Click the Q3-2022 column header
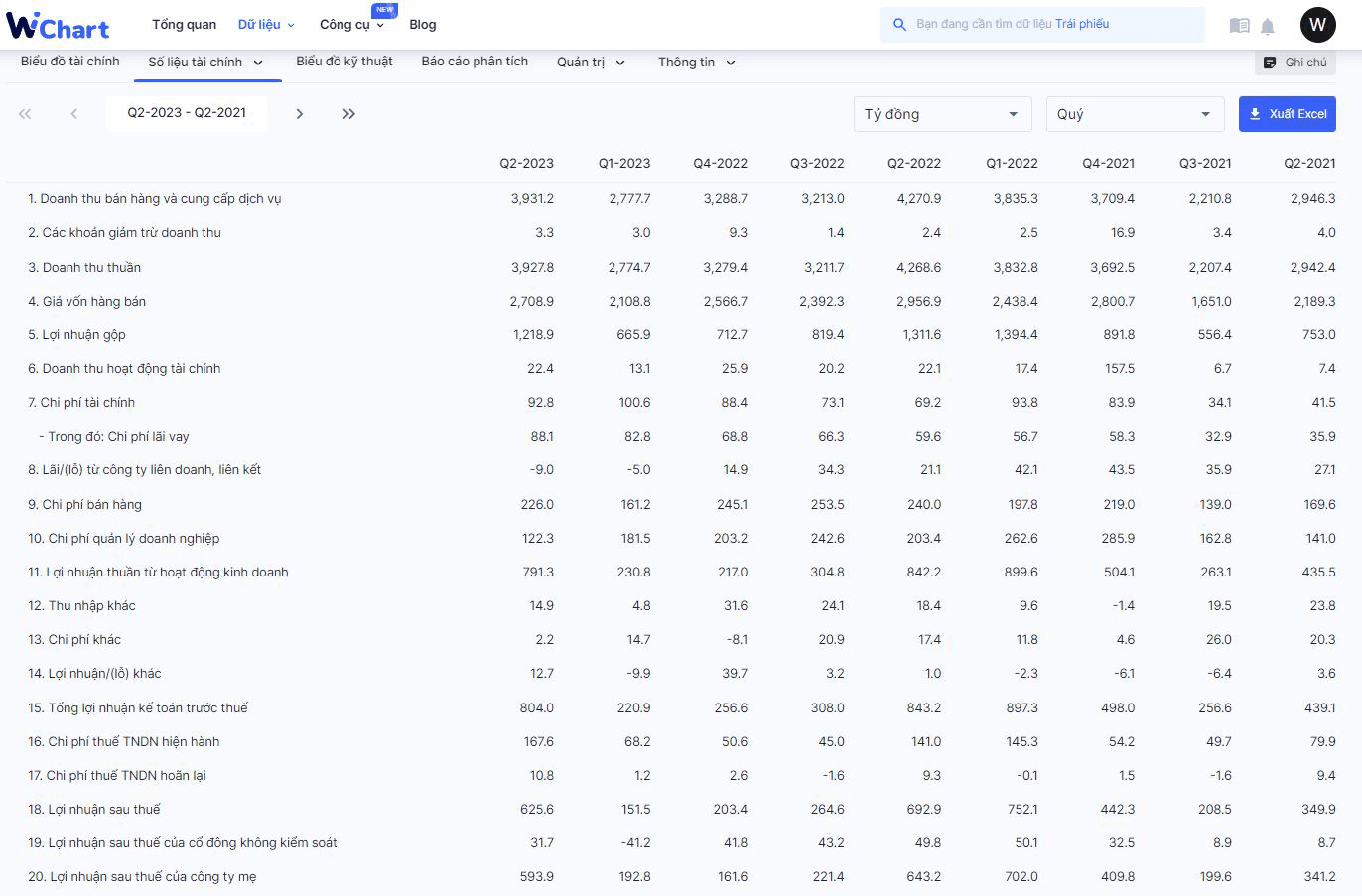The image size is (1362, 896). [817, 163]
